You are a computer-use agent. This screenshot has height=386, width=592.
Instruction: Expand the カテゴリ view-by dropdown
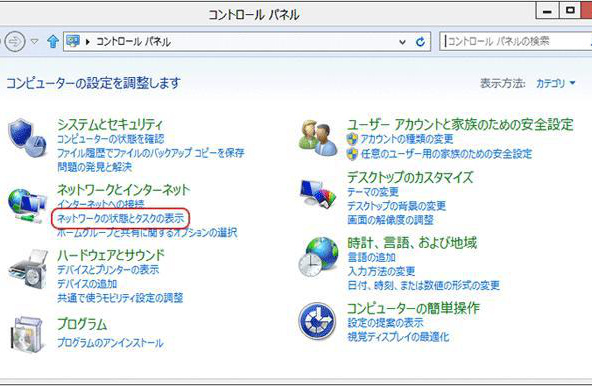555,83
